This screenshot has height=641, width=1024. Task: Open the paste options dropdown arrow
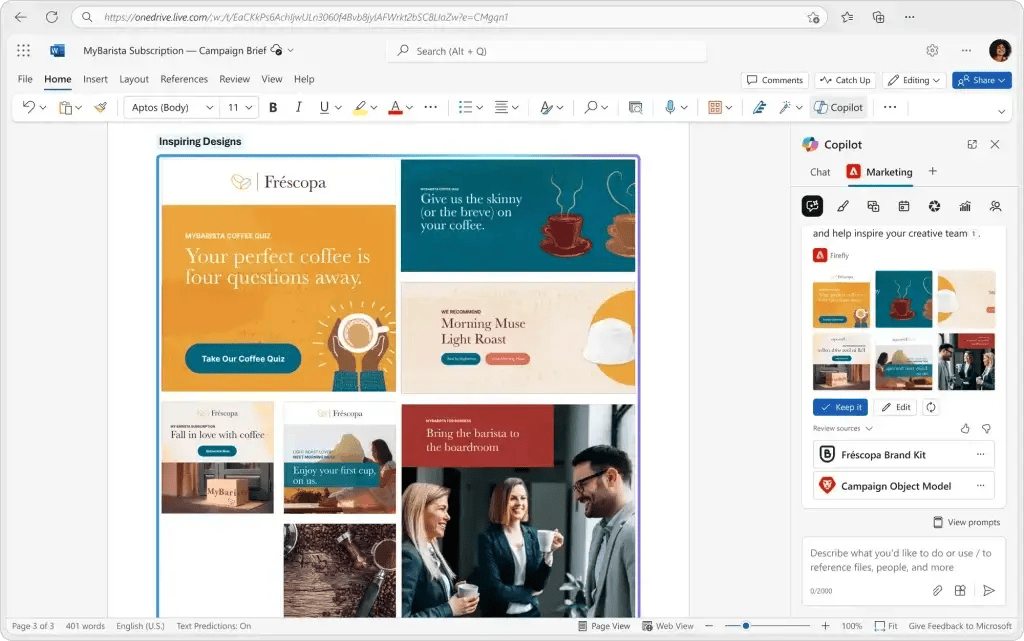coord(78,108)
